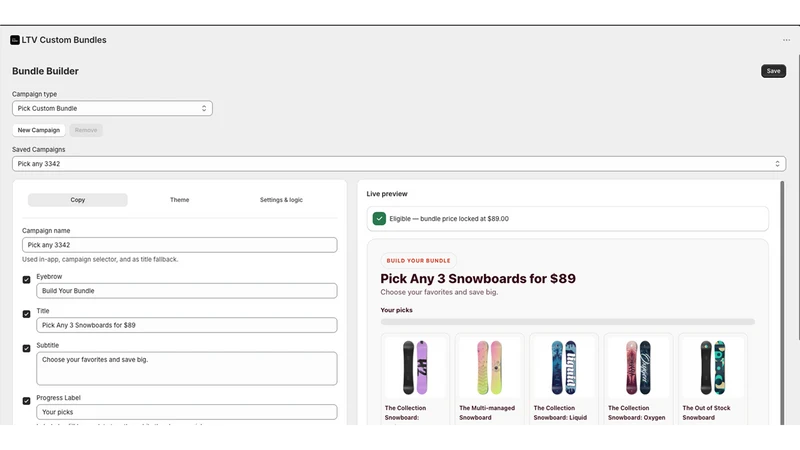Viewport: 800px width, 450px height.
Task: Click the Title input field
Action: coord(187,325)
